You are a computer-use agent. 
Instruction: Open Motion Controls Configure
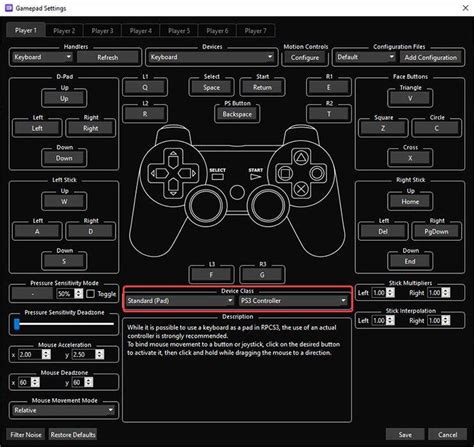(x=305, y=57)
